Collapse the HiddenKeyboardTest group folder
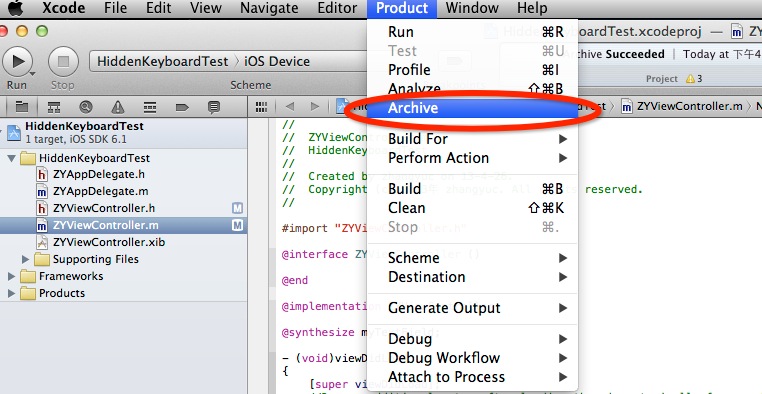Viewport: 762px width, 394px height. click(x=12, y=158)
